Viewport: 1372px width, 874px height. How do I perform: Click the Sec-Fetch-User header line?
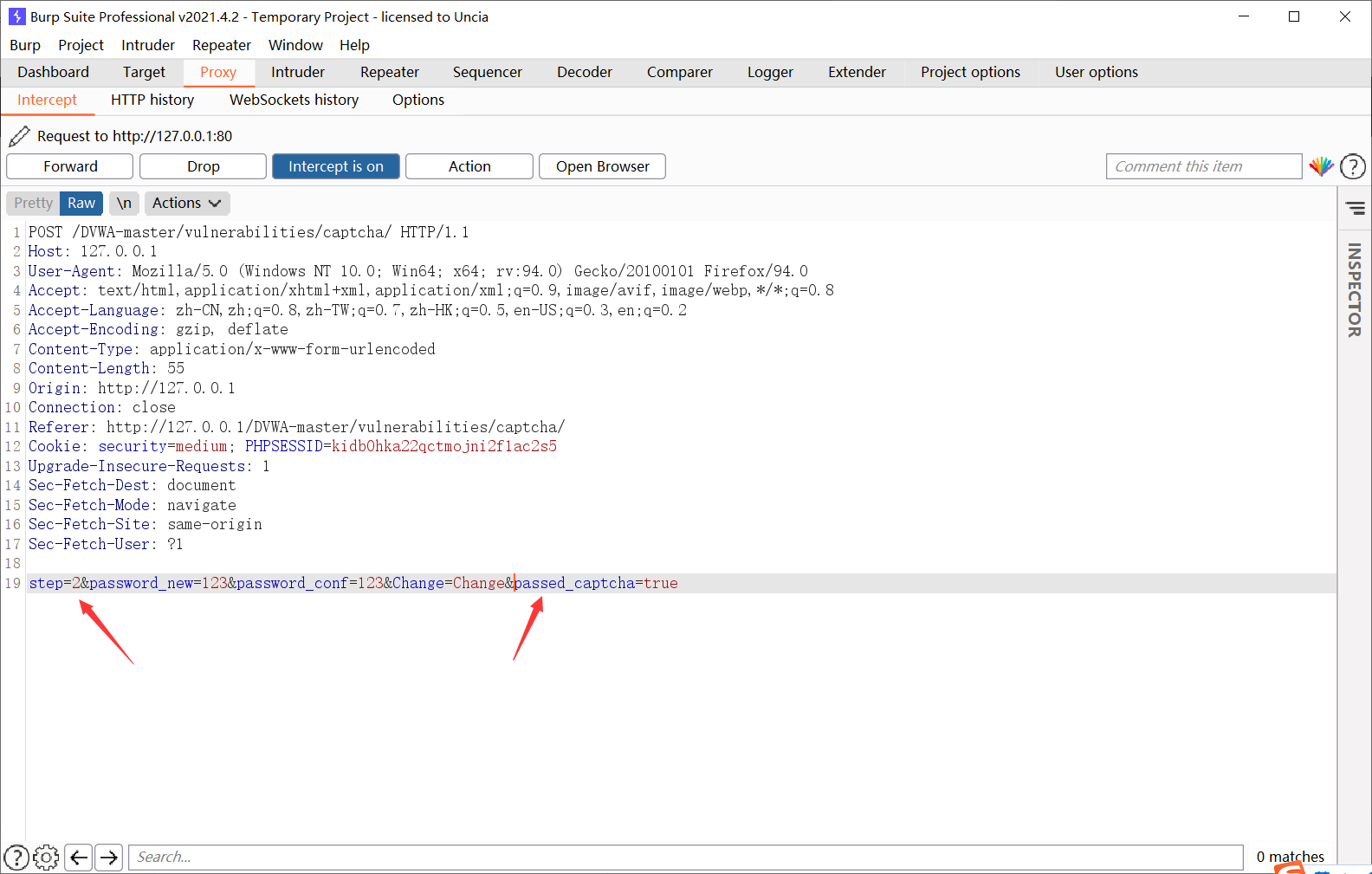[x=106, y=544]
